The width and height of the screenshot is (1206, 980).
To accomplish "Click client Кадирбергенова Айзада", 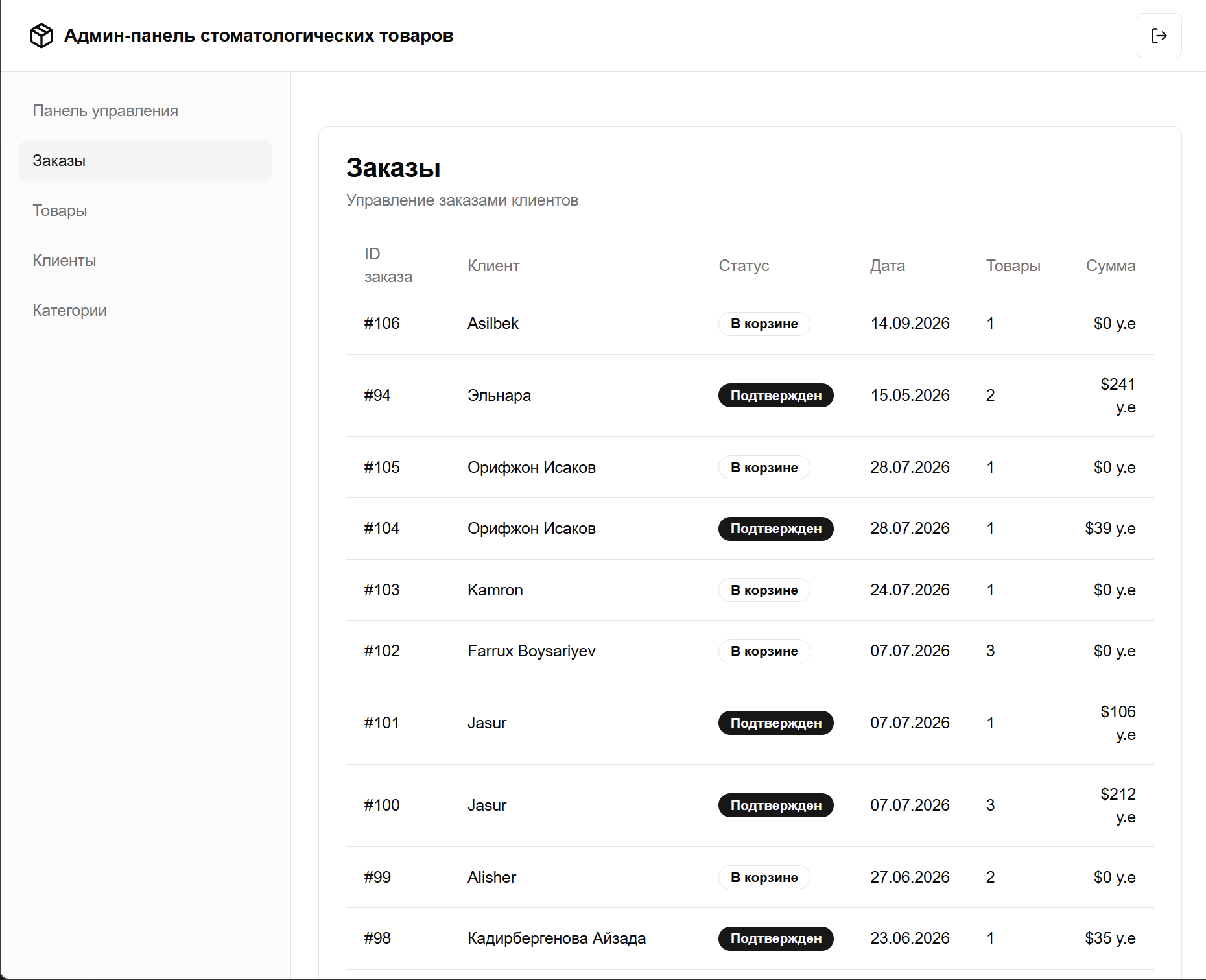I will point(557,938).
